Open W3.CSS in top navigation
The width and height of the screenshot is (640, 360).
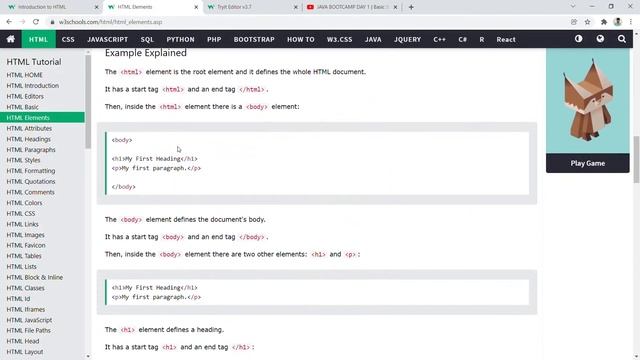tap(339, 39)
